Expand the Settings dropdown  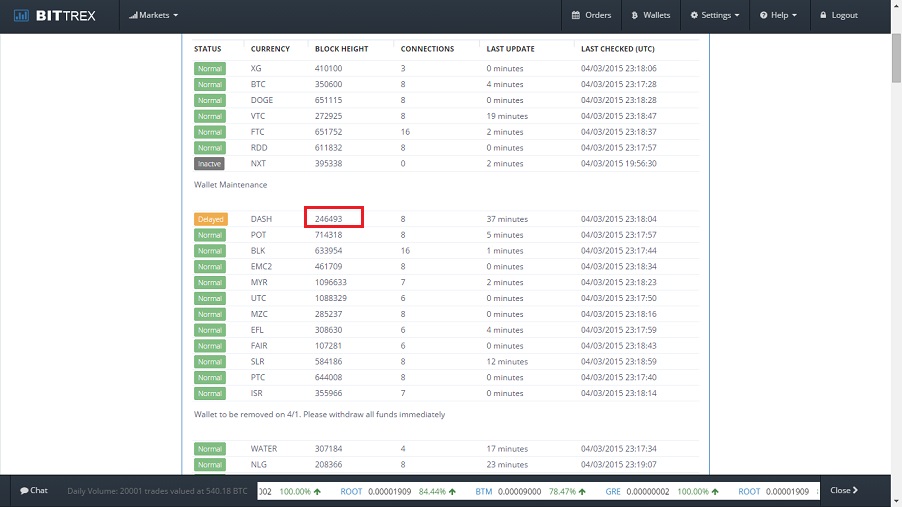coord(715,16)
